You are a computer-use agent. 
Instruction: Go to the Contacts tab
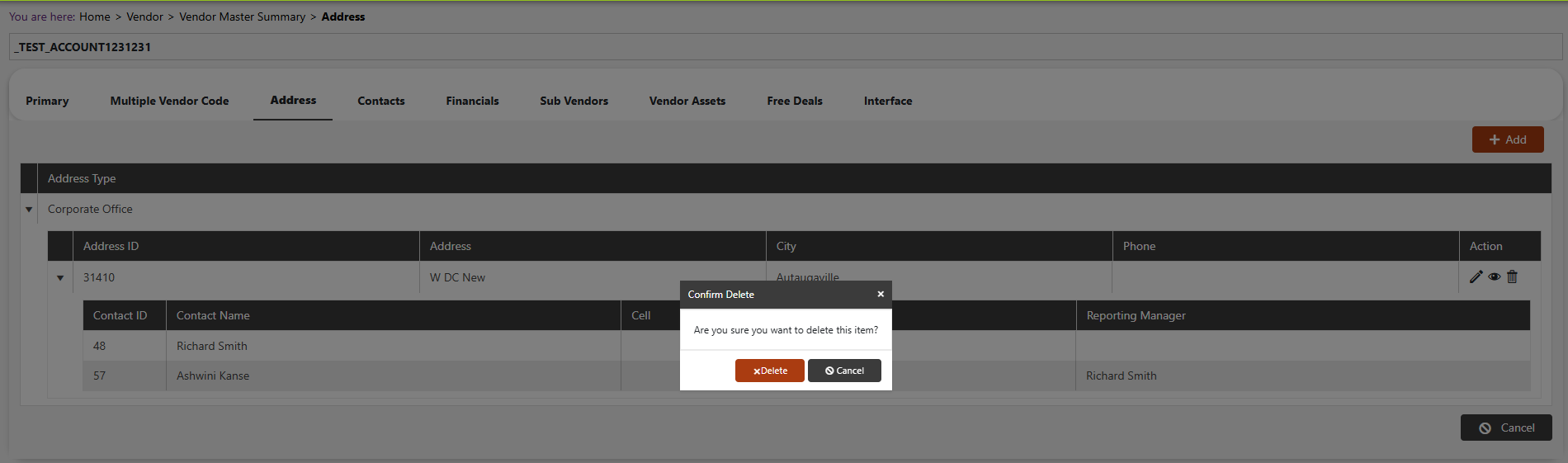(381, 101)
